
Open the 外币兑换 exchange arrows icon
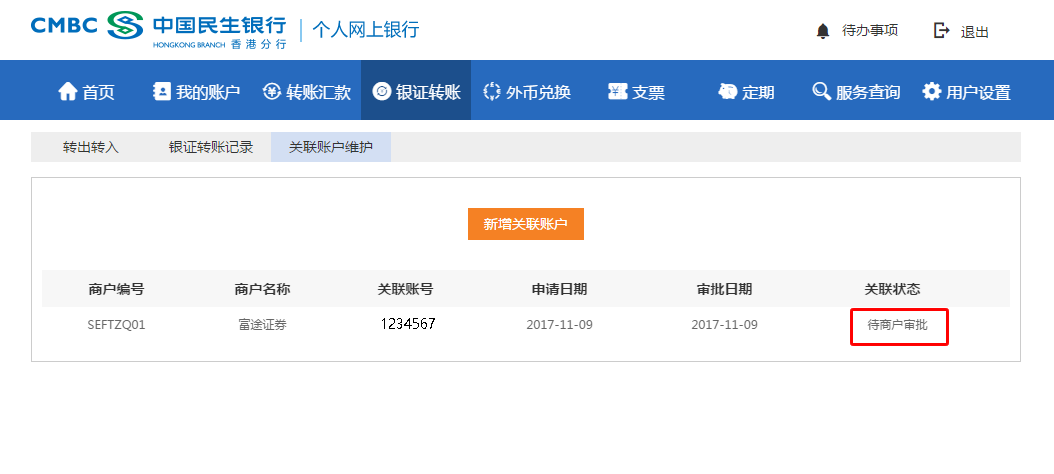tap(492, 91)
